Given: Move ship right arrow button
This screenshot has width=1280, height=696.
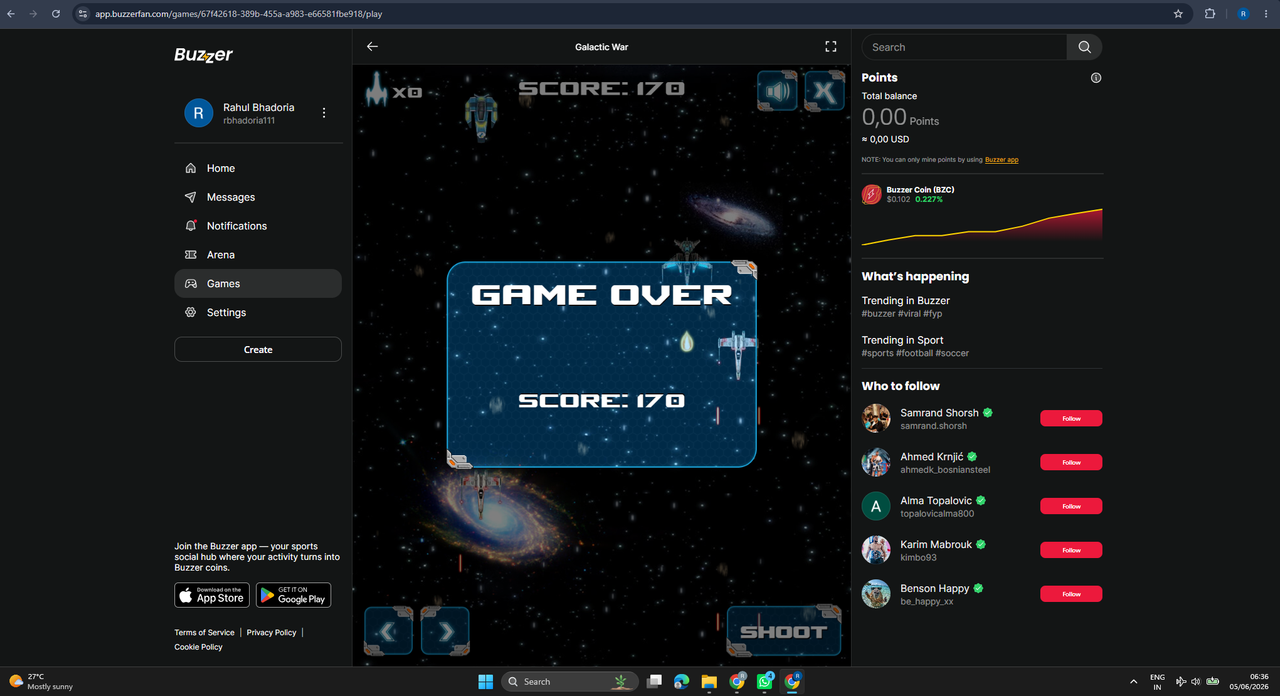Looking at the screenshot, I should [x=445, y=631].
